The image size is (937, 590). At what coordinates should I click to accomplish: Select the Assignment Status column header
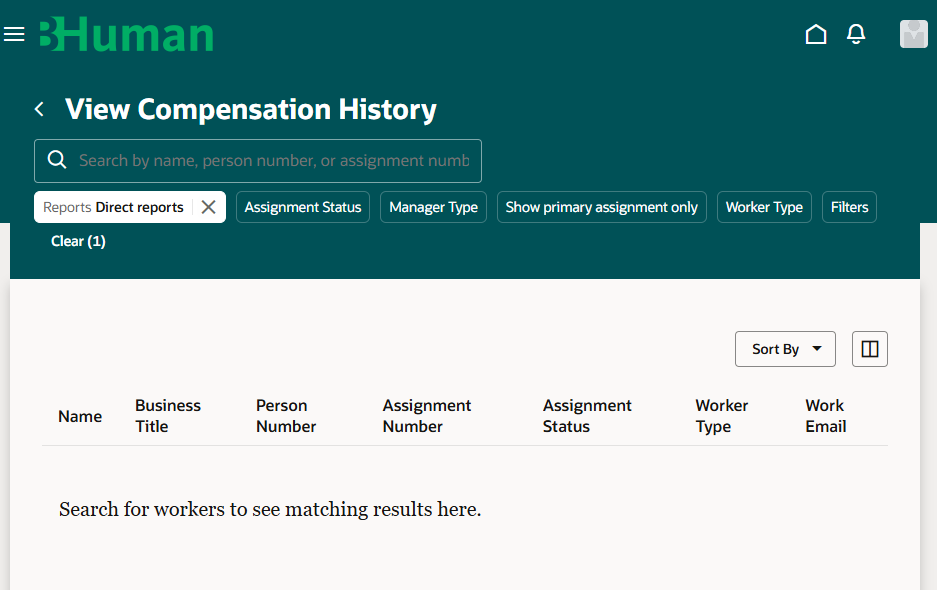point(587,416)
